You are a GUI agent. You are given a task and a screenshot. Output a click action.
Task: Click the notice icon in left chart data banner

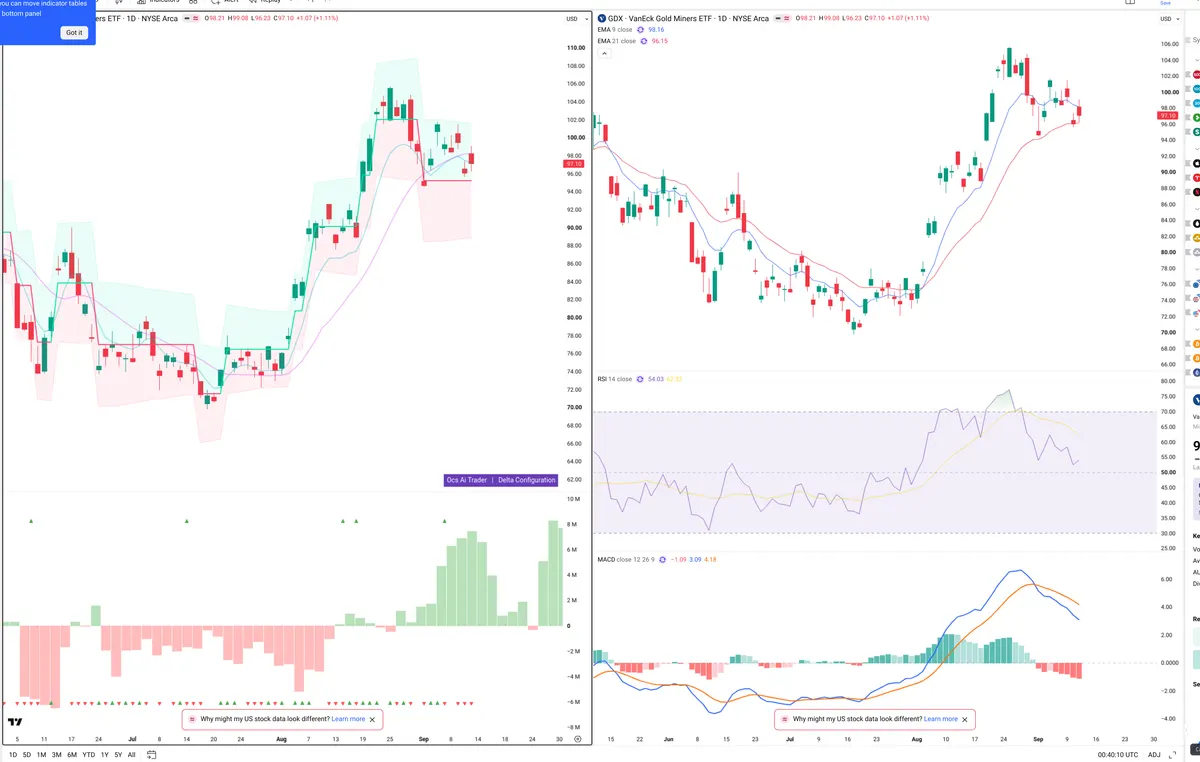(192, 719)
